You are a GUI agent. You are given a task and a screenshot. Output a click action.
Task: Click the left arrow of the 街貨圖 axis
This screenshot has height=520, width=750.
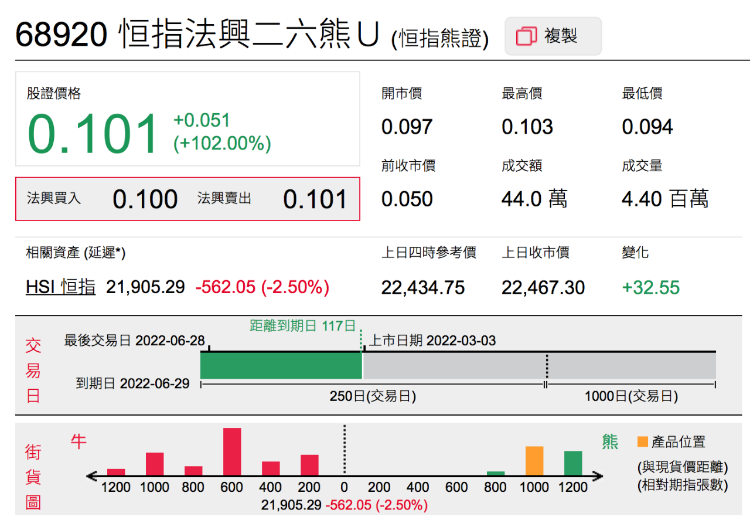coord(93,475)
